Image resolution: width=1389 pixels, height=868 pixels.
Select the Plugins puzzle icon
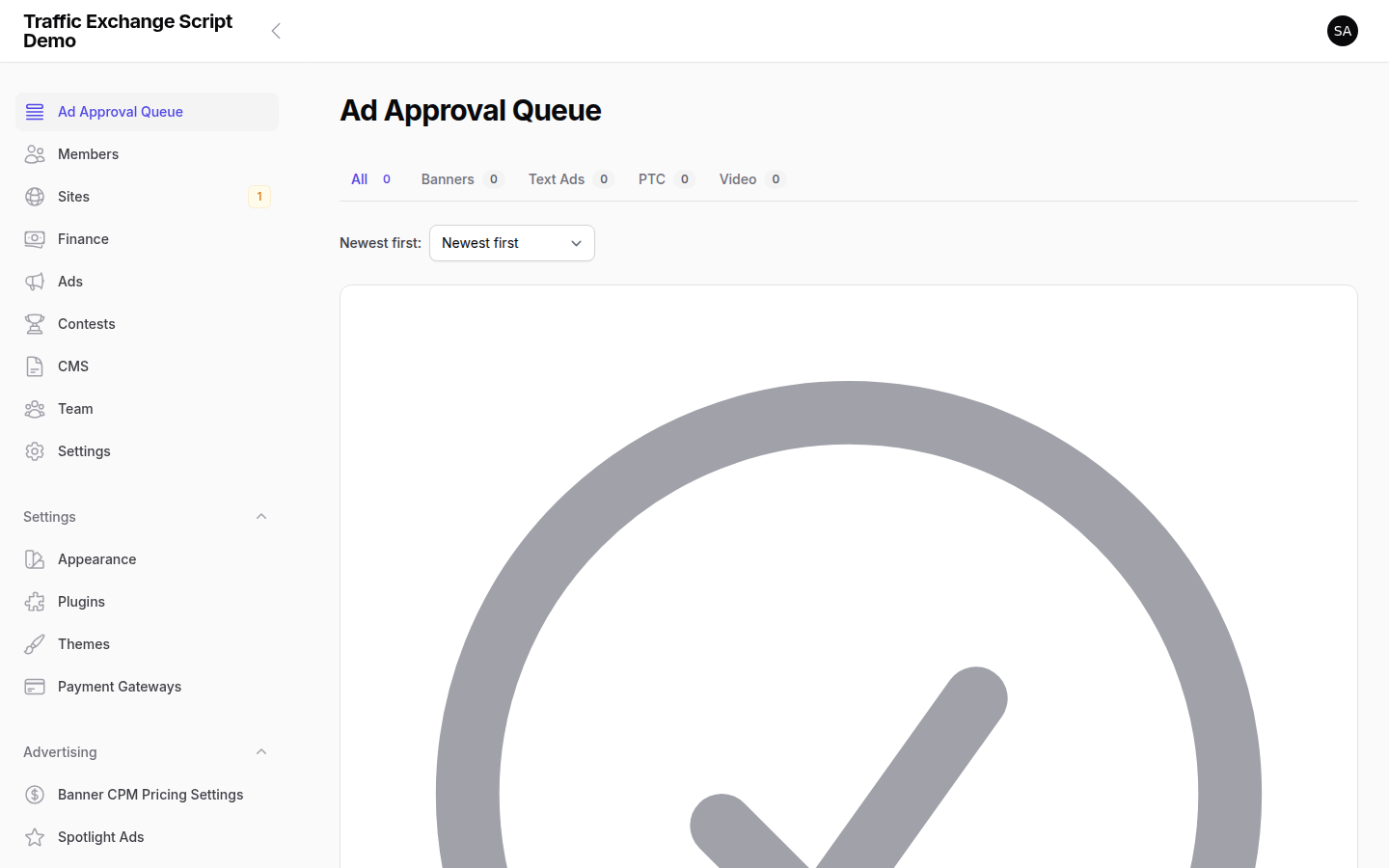pyautogui.click(x=34, y=601)
